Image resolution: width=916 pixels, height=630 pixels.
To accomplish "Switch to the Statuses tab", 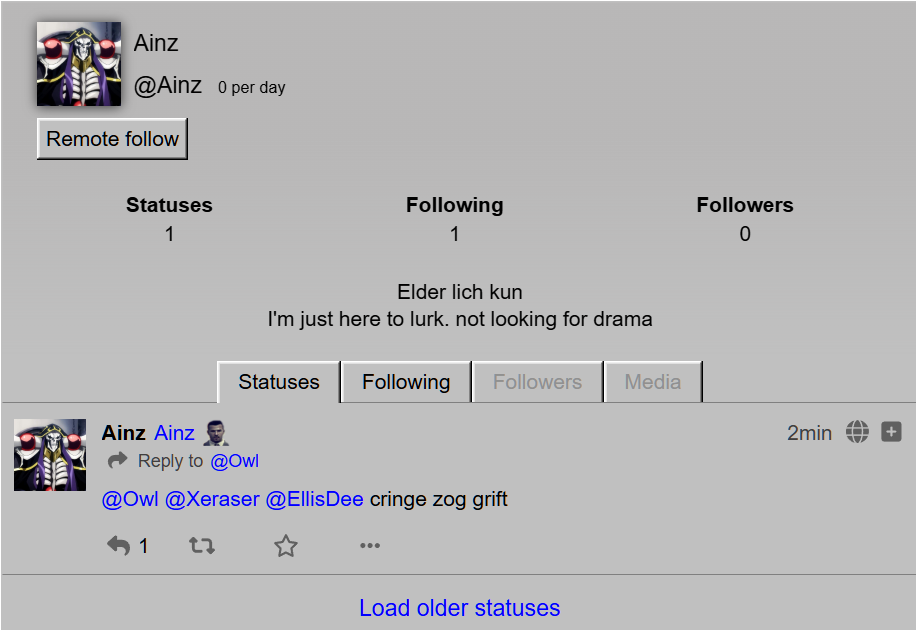I will [x=279, y=382].
